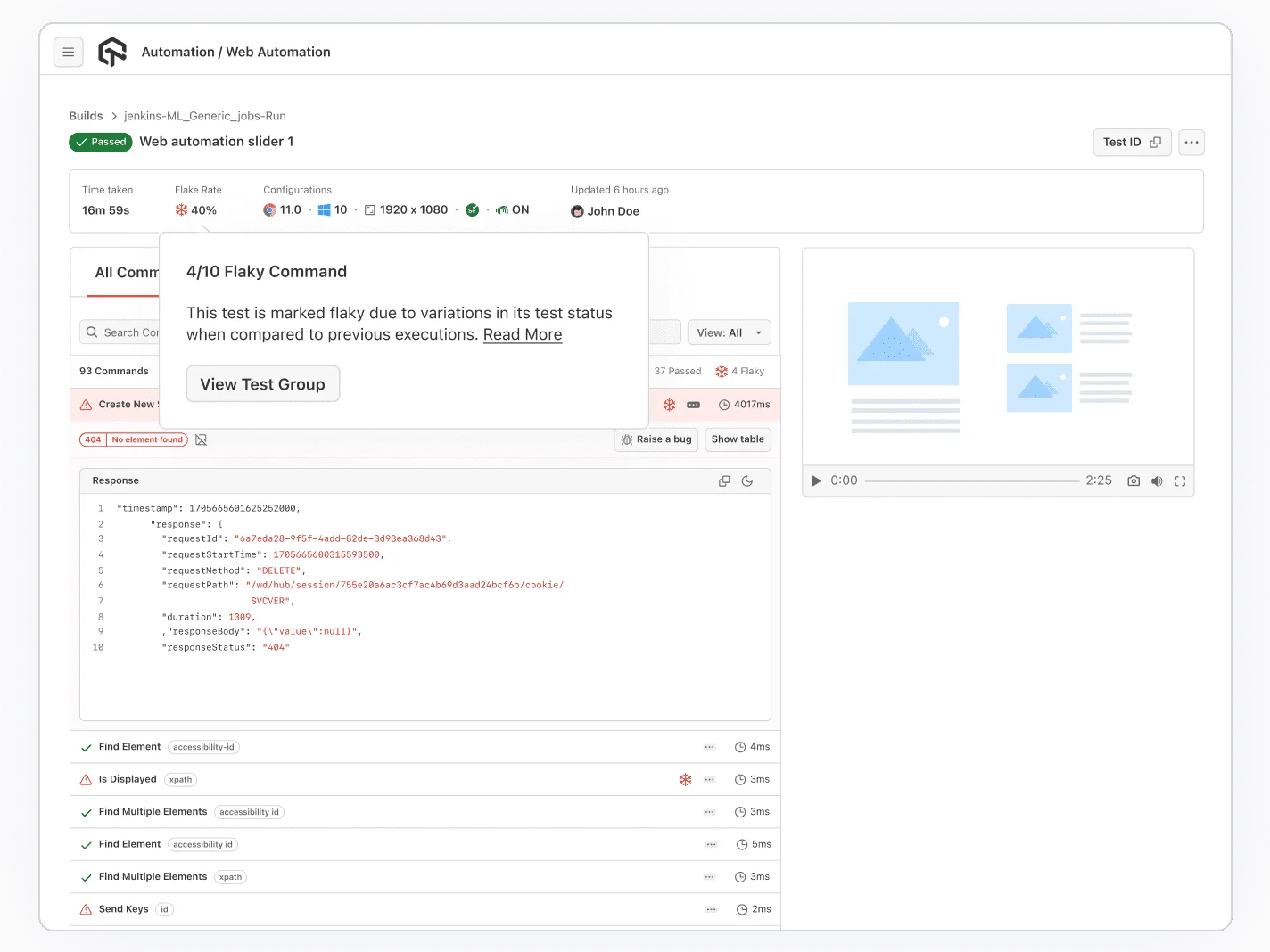1270x952 pixels.
Task: Click Raise a bug button
Action: [656, 439]
